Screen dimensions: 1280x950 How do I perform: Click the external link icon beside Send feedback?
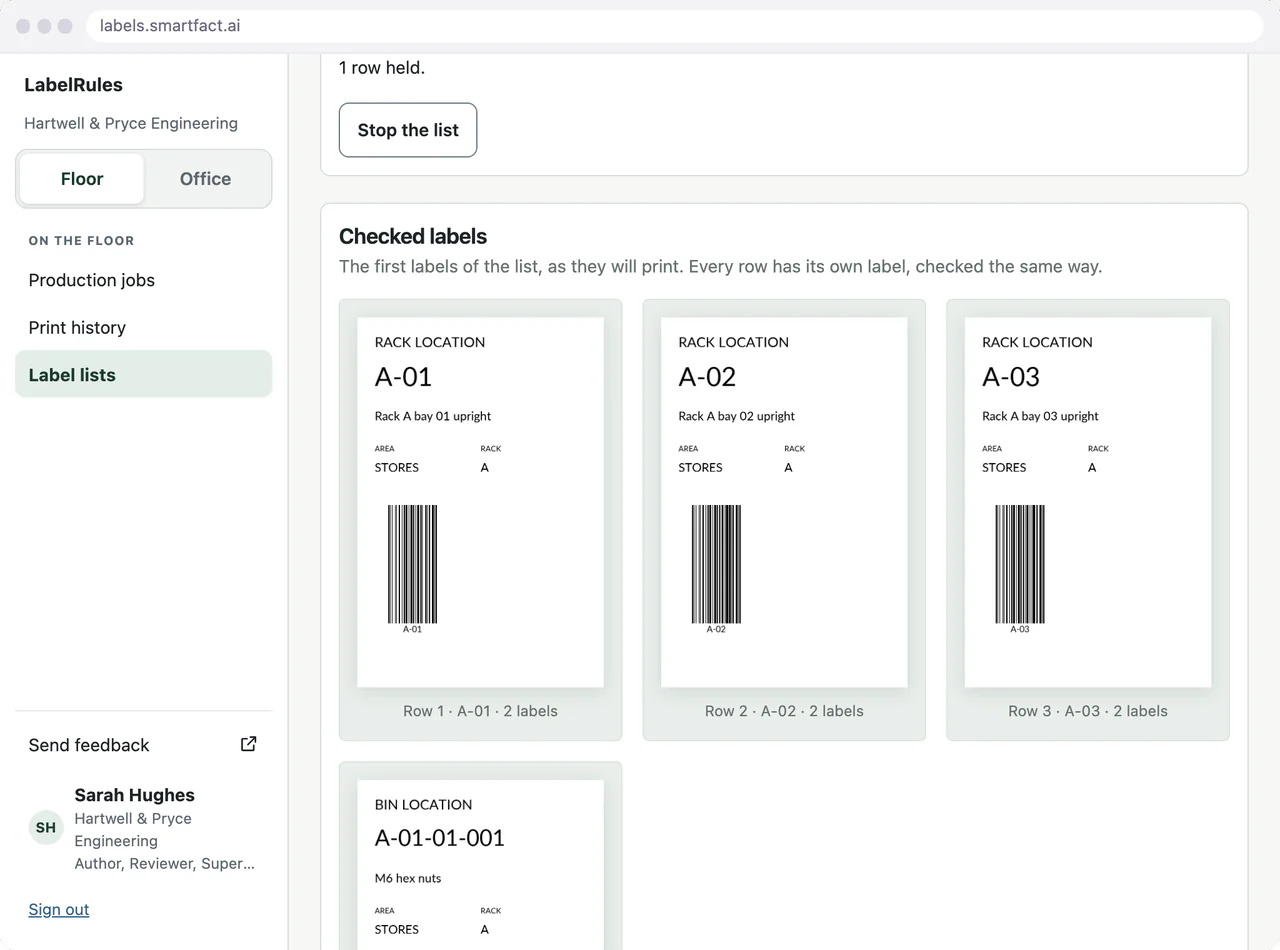coord(249,744)
